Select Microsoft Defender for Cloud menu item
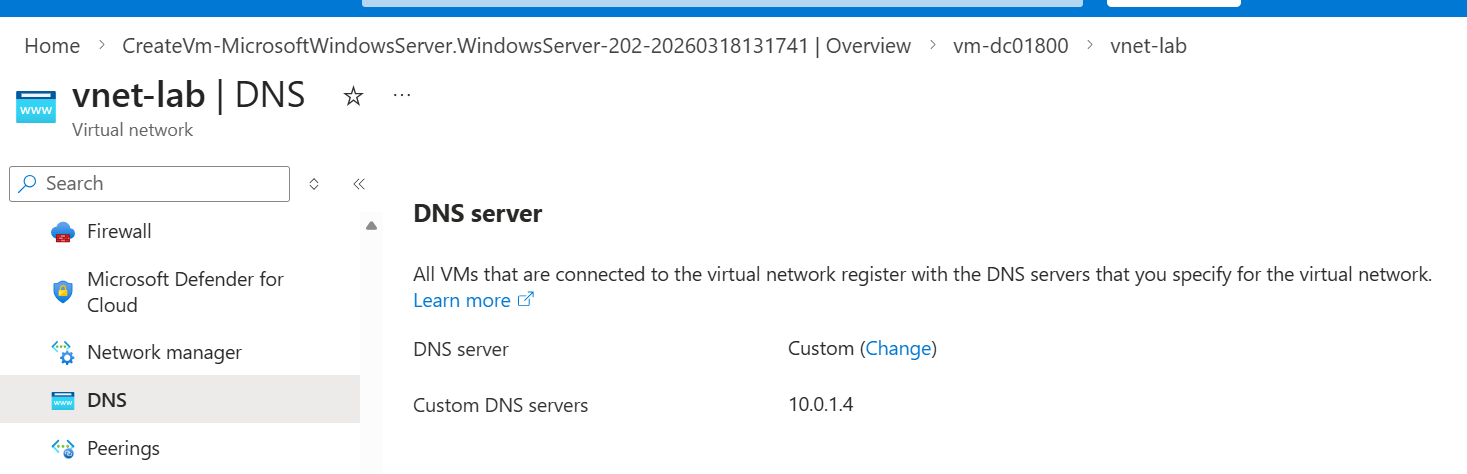1467x474 pixels. 185,292
